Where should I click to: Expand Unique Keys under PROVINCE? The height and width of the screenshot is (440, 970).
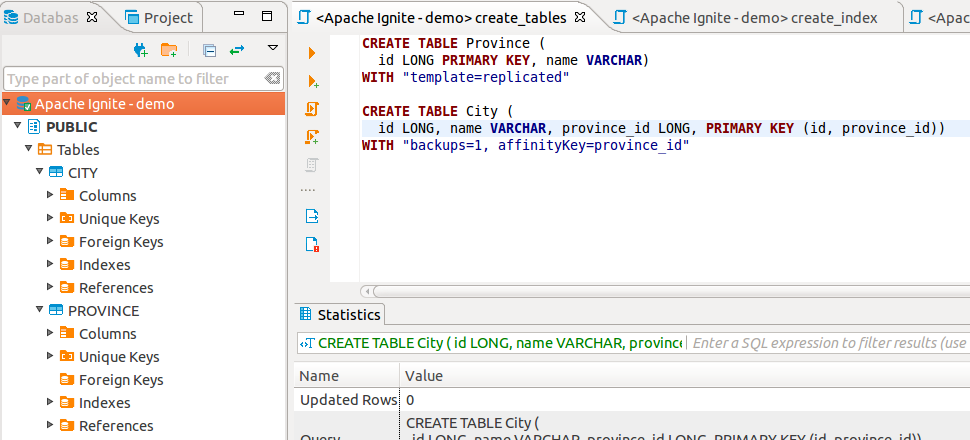point(51,355)
